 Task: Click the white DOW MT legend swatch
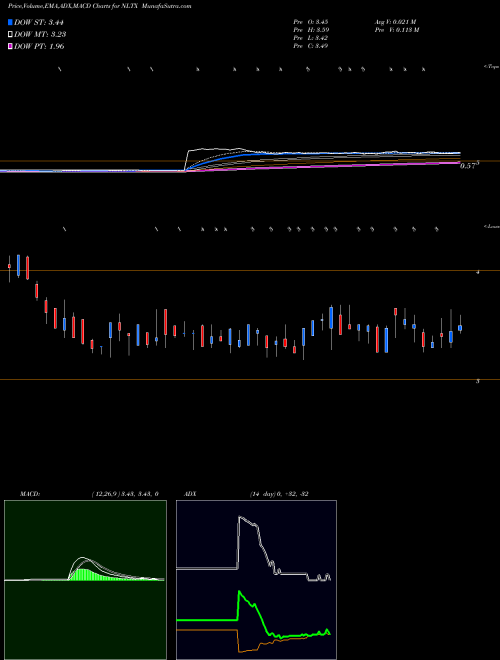pos(10,34)
